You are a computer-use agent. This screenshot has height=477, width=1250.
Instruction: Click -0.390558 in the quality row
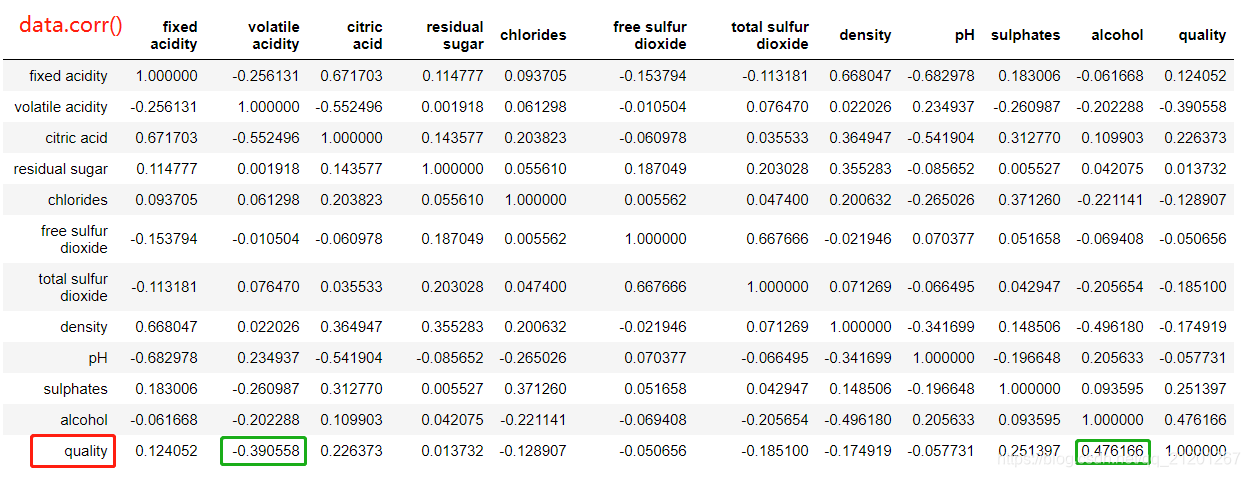coord(265,451)
